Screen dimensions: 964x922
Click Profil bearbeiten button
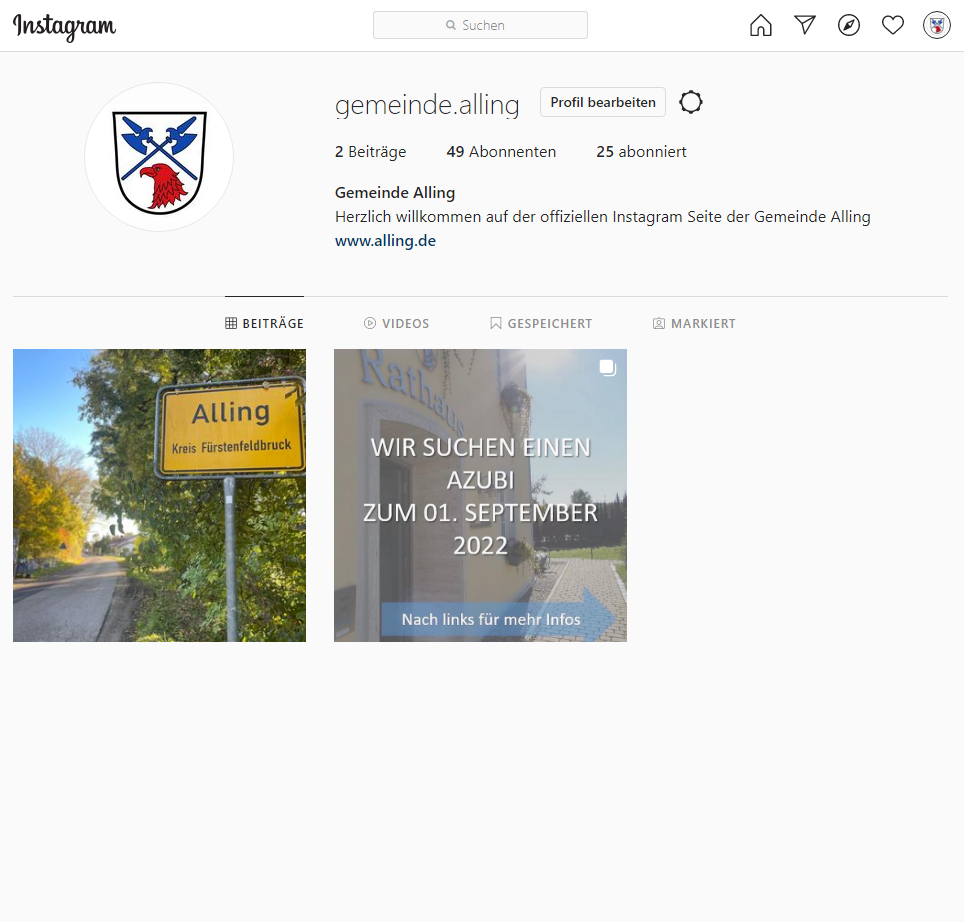(602, 102)
